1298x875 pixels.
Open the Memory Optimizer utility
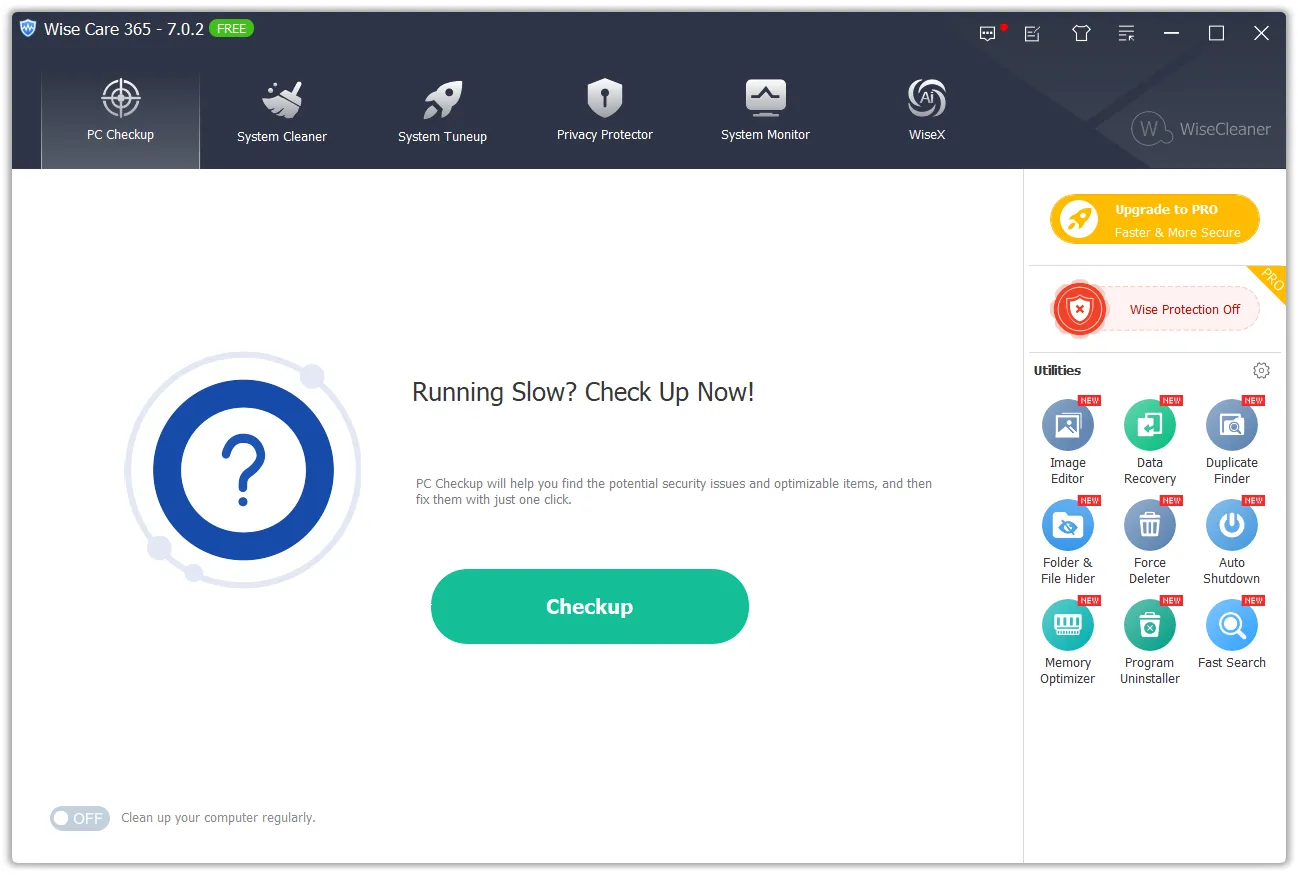pos(1068,641)
